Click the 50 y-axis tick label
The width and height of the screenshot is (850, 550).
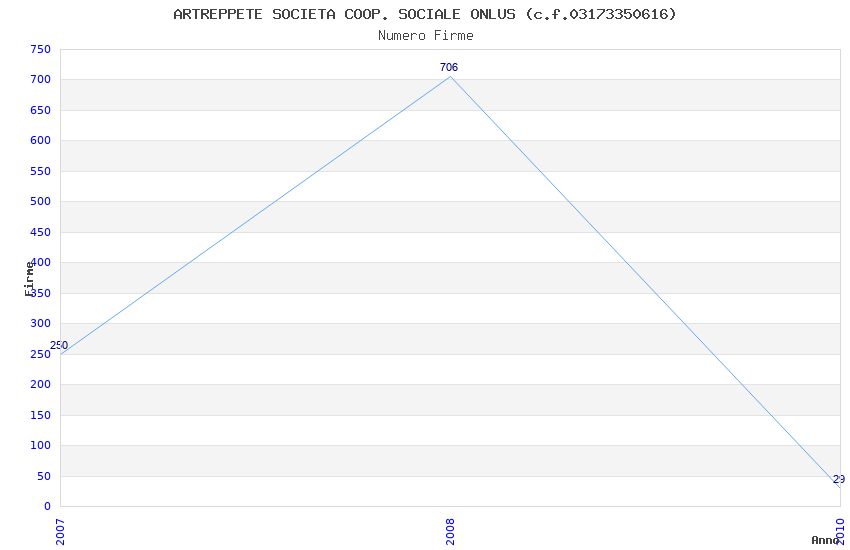pos(44,476)
